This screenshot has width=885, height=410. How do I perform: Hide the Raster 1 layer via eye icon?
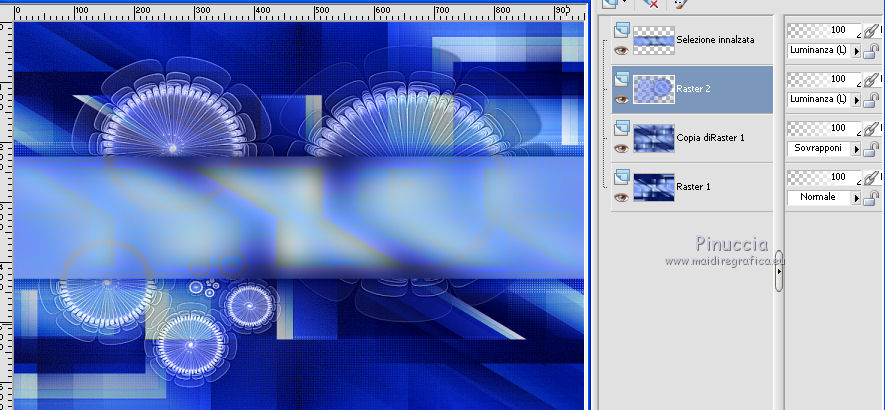tap(621, 197)
